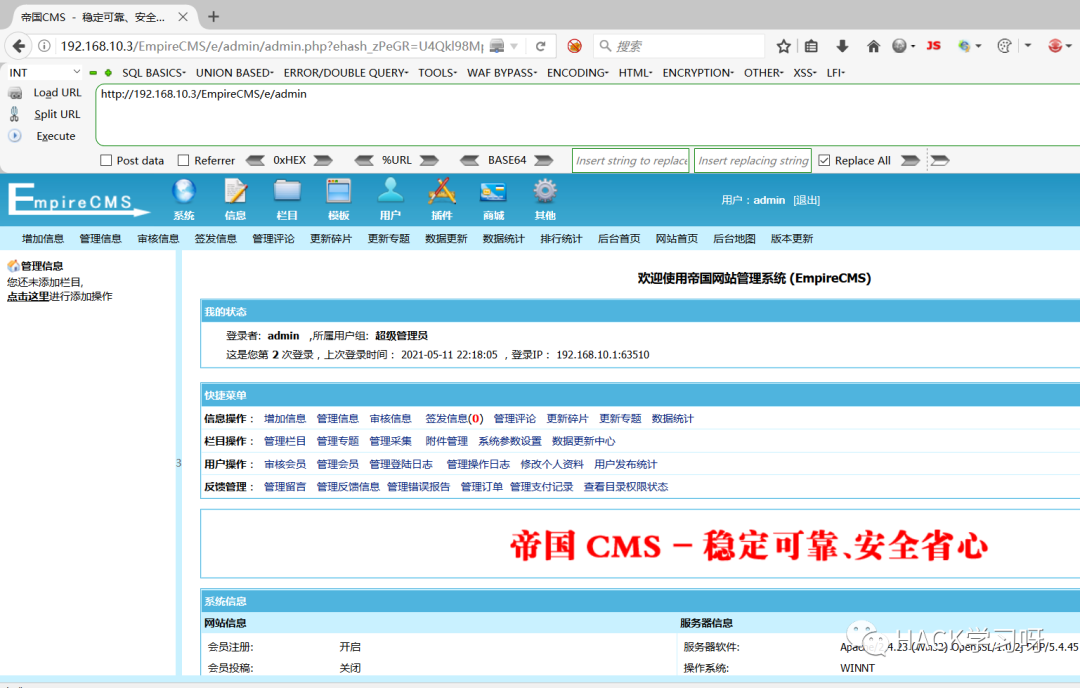The image size is (1080, 688).
Task: Open the 模板 template icon
Action: pyautogui.click(x=339, y=200)
